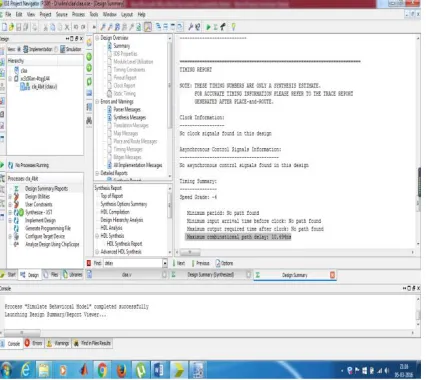
Task: Collapse the Errors and Warnings node
Action: (97, 101)
